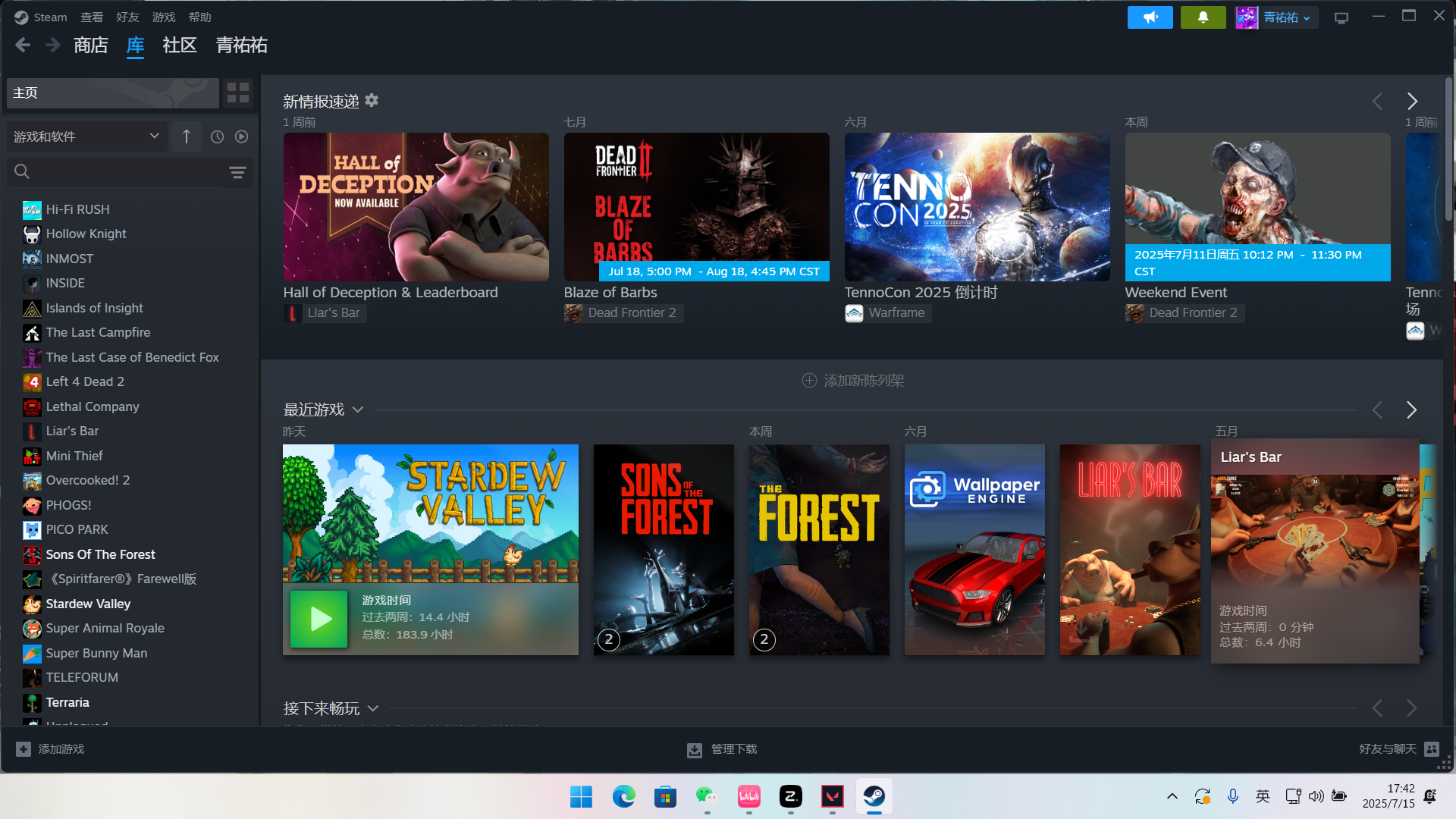Open the 好友 menu
The width and height of the screenshot is (1456, 819).
pos(127,17)
